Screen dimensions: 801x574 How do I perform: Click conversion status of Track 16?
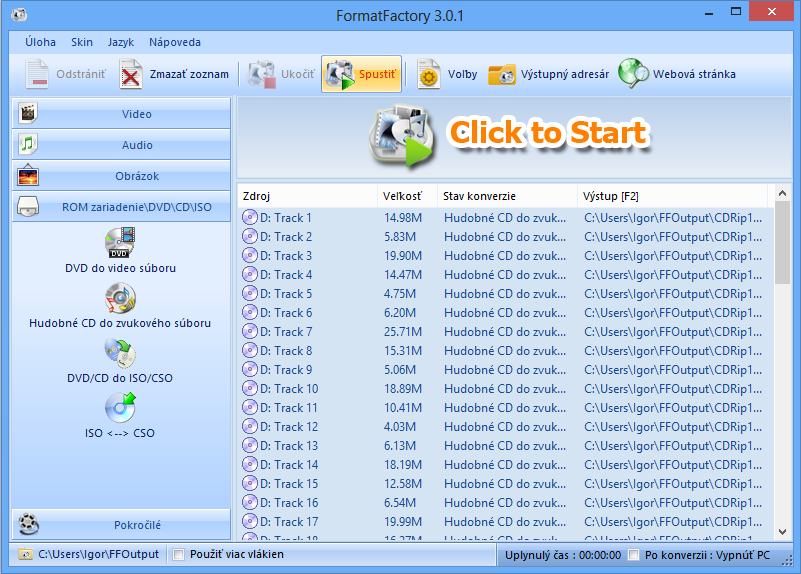point(505,503)
